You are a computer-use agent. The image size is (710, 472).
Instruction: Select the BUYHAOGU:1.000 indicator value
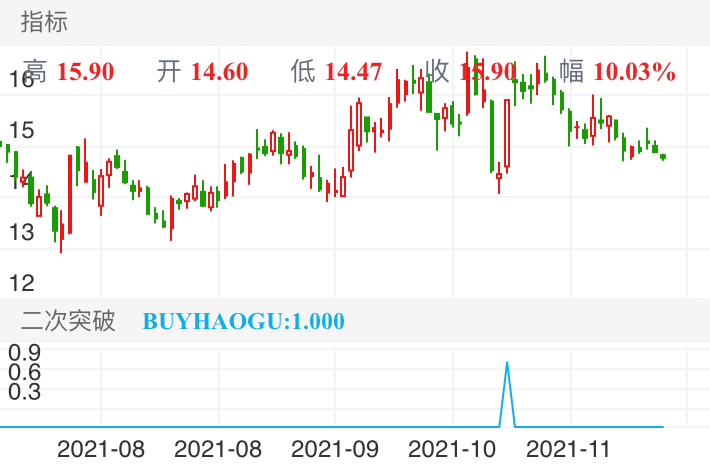(x=243, y=321)
